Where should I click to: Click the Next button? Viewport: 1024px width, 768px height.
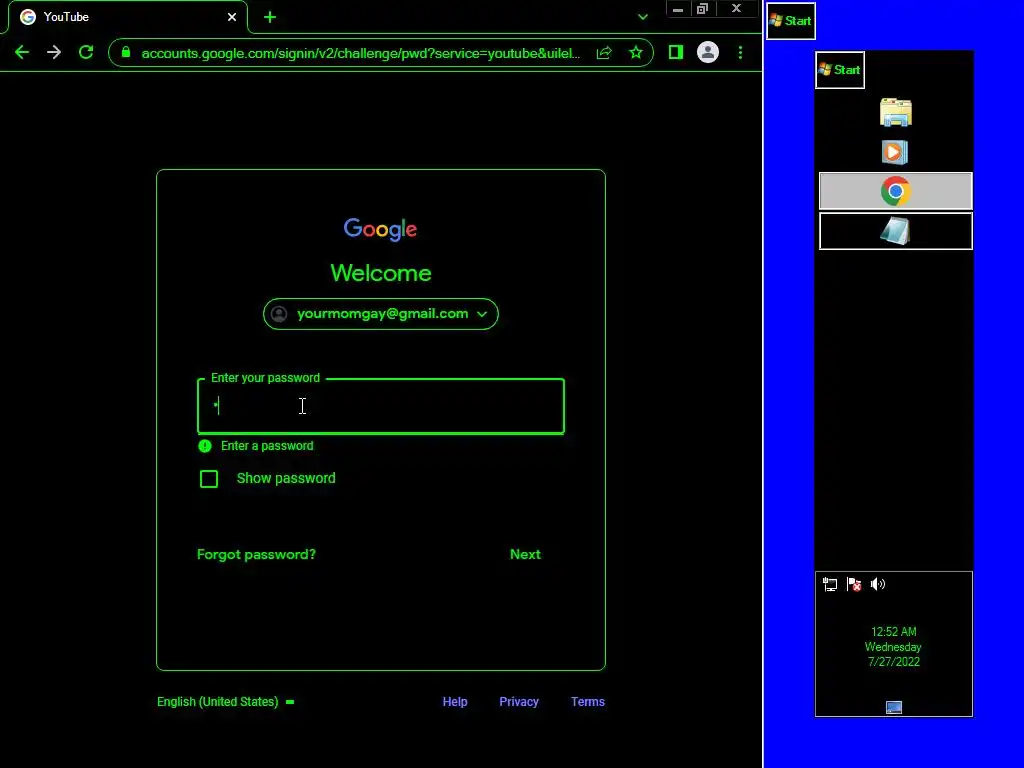click(525, 554)
